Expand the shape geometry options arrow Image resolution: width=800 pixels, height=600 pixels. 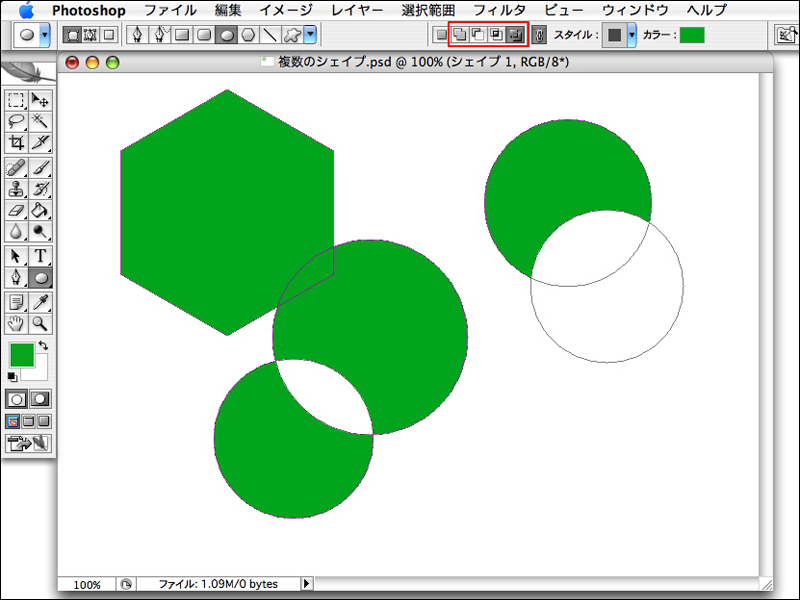[311, 35]
